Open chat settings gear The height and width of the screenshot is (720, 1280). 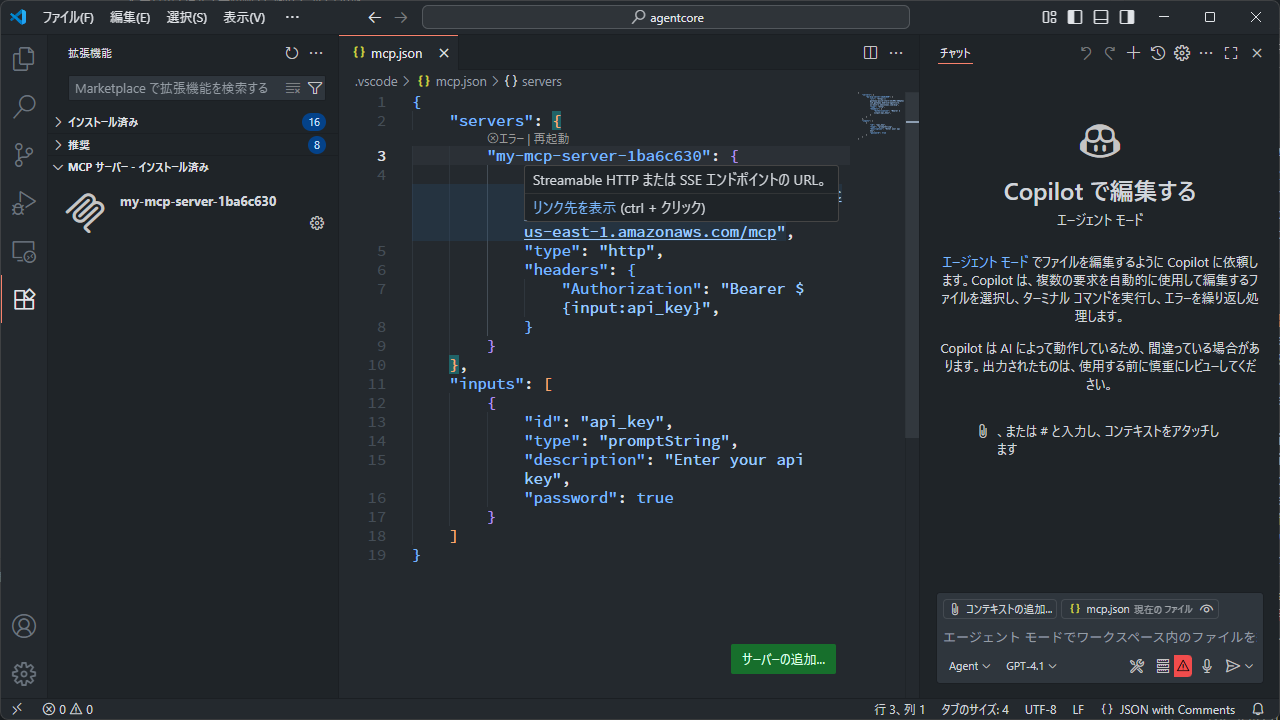click(1182, 53)
